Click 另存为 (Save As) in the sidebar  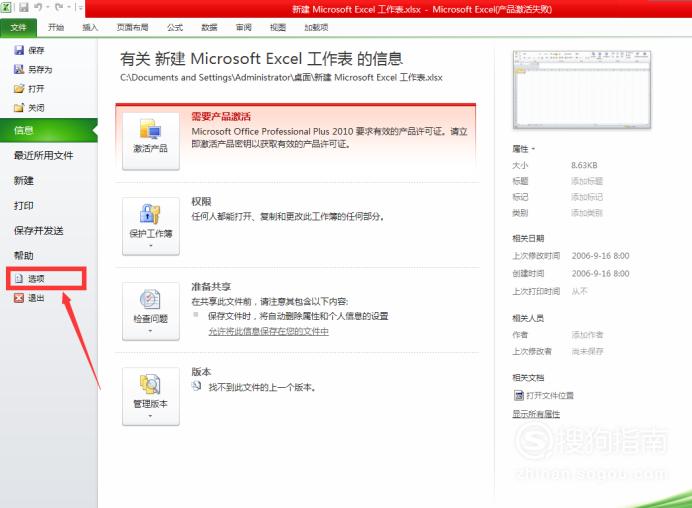[x=33, y=69]
